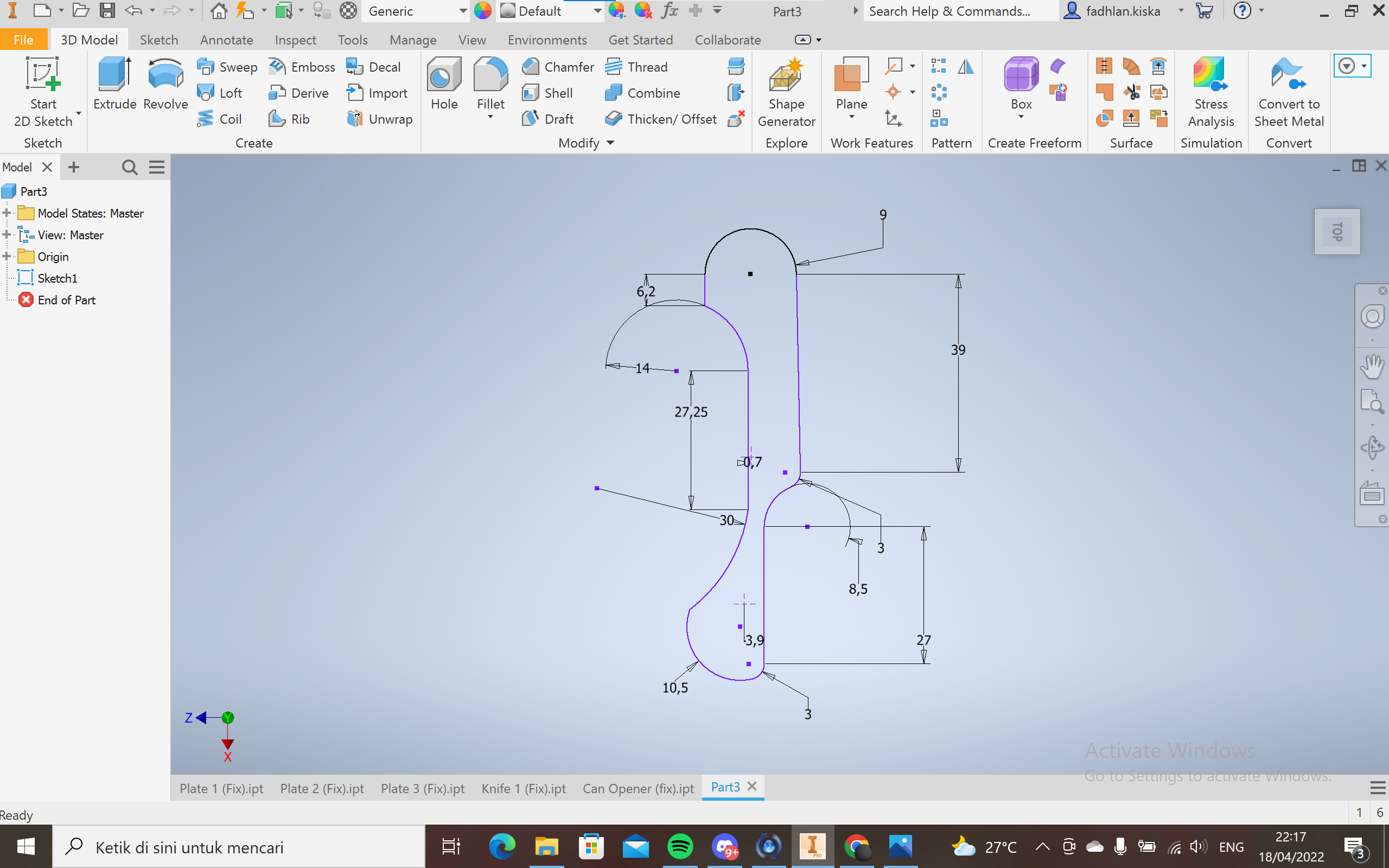Screen dimensions: 1389x868
Task: Click the Search Help & Commands field
Action: [961, 11]
